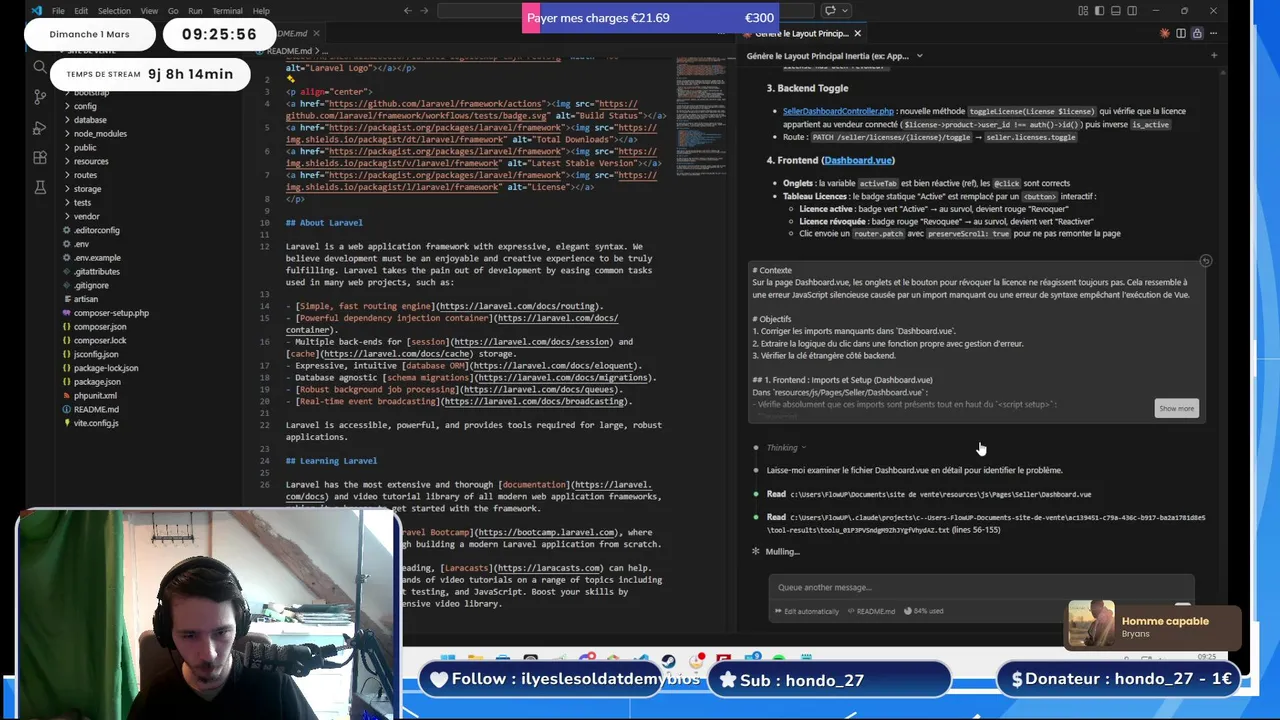Image resolution: width=1280 pixels, height=720 pixels.
Task: Expand the config folder
Action: point(85,106)
